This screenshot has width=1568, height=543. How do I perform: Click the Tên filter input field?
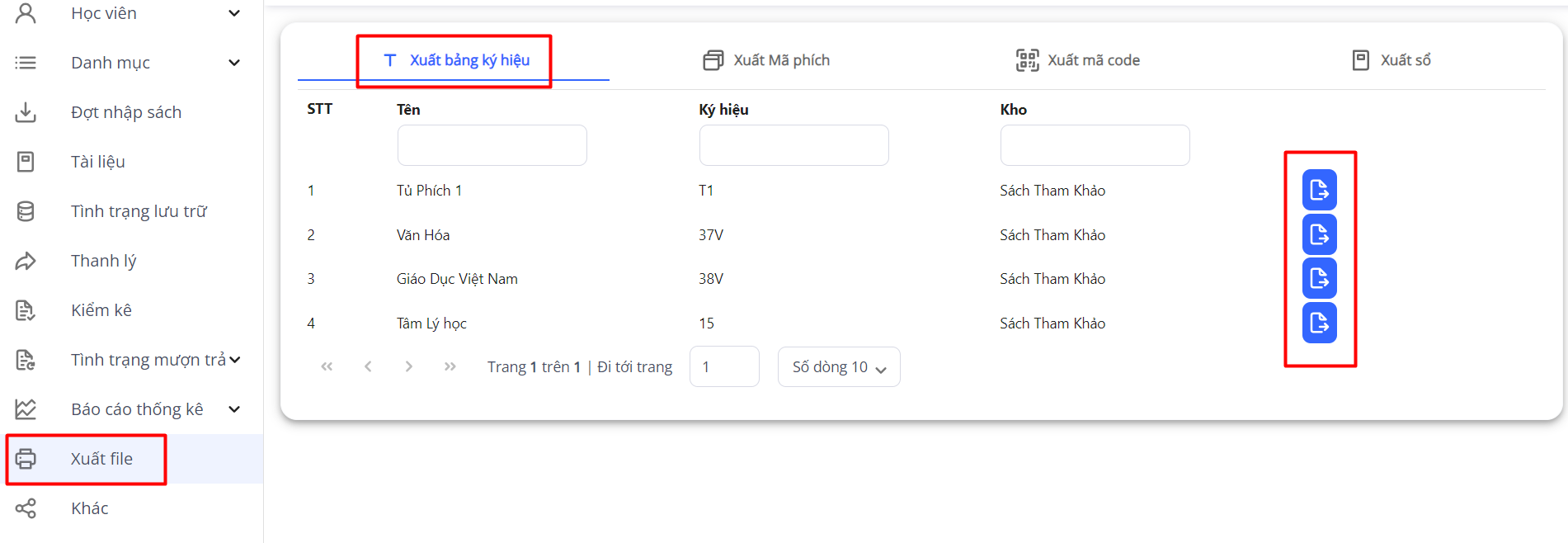[492, 146]
